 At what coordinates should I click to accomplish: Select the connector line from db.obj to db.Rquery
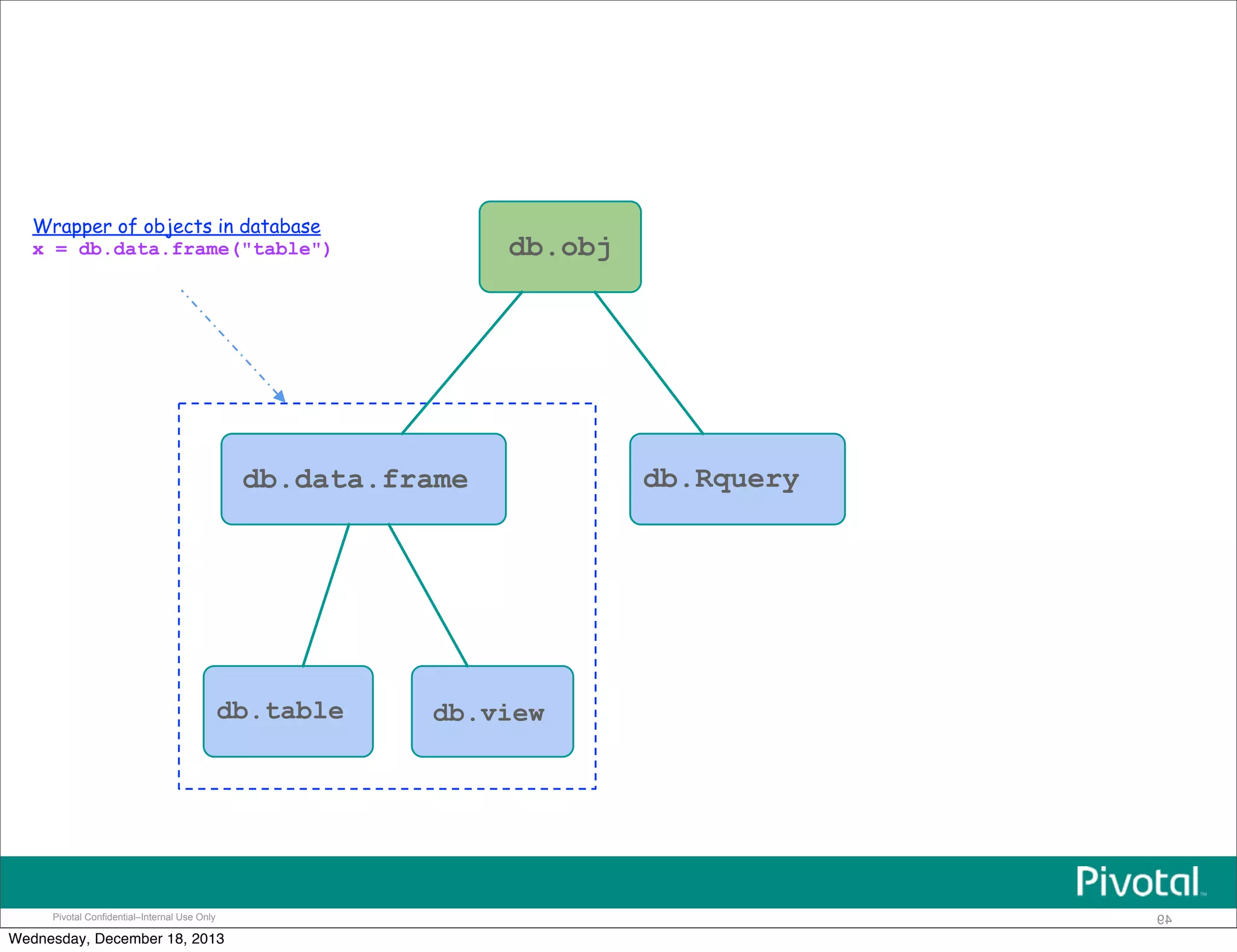[x=649, y=362]
